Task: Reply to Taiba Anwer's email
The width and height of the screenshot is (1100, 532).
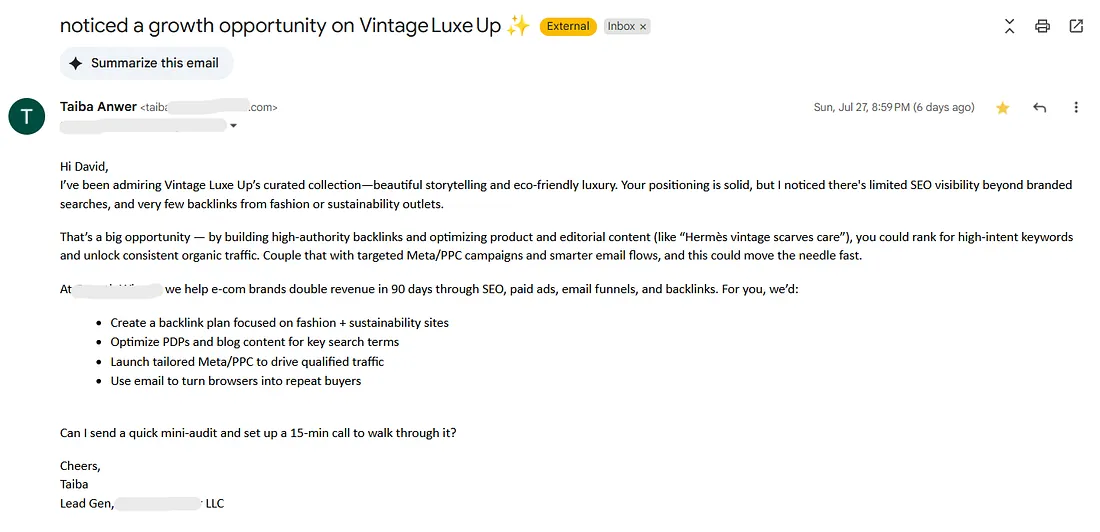Action: (x=1040, y=108)
